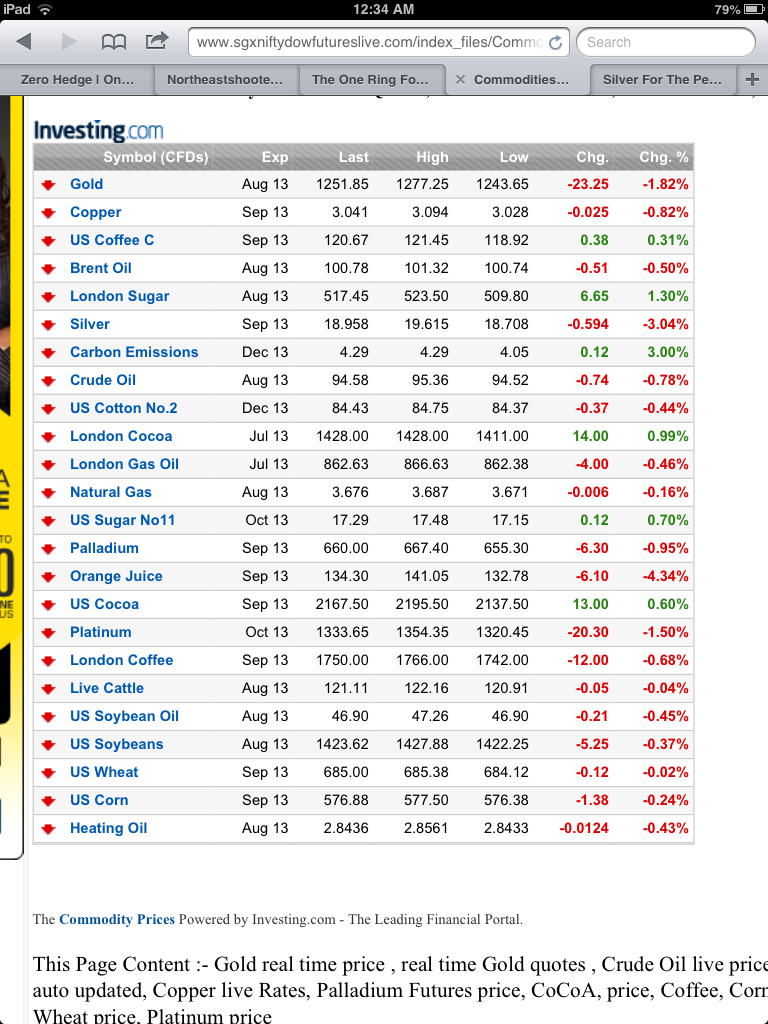Click red down arrow beside Carbon Emissions
Screen dimensions: 768x1024
click(48, 353)
